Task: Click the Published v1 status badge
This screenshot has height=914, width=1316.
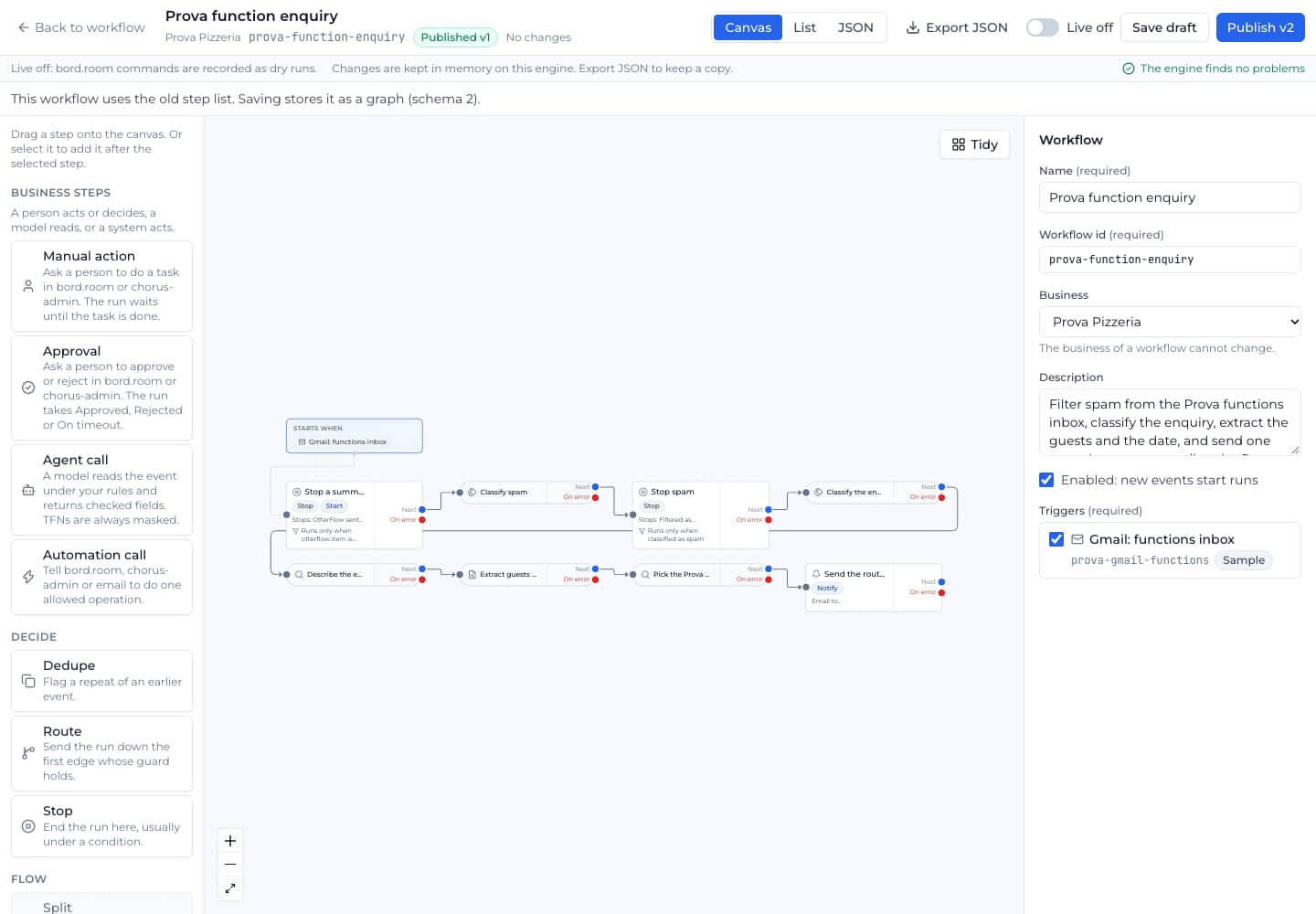Action: point(455,37)
